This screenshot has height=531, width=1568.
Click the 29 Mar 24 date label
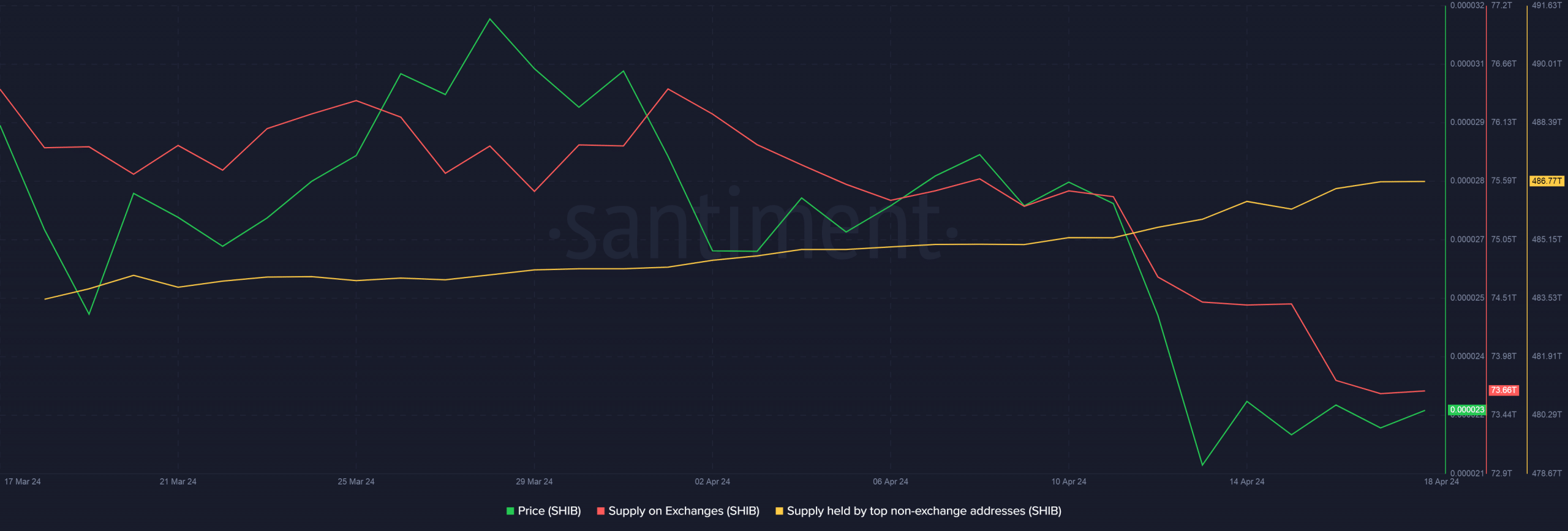click(534, 481)
